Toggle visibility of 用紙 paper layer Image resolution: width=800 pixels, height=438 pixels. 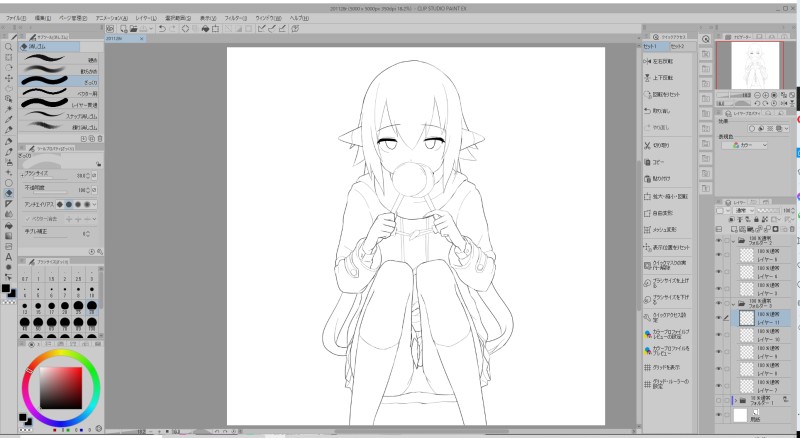pyautogui.click(x=719, y=415)
